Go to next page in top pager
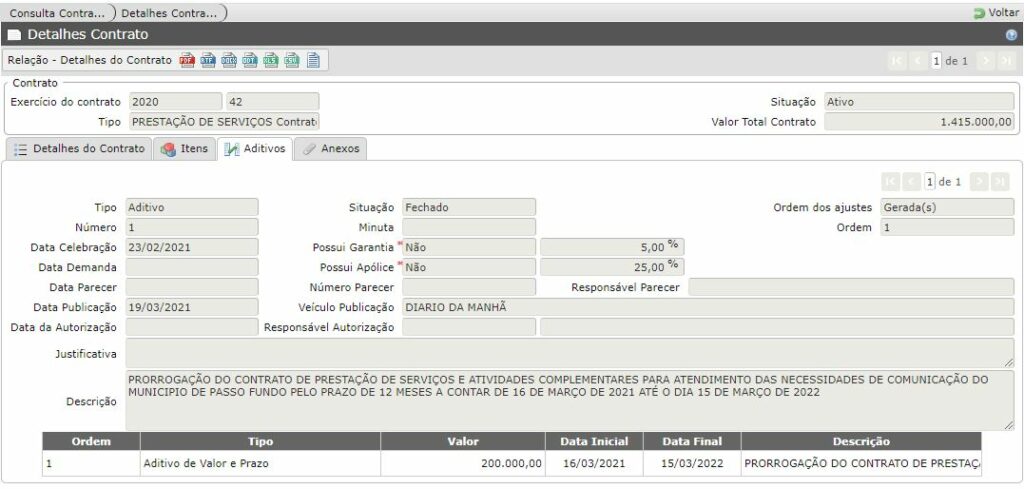 click(985, 61)
